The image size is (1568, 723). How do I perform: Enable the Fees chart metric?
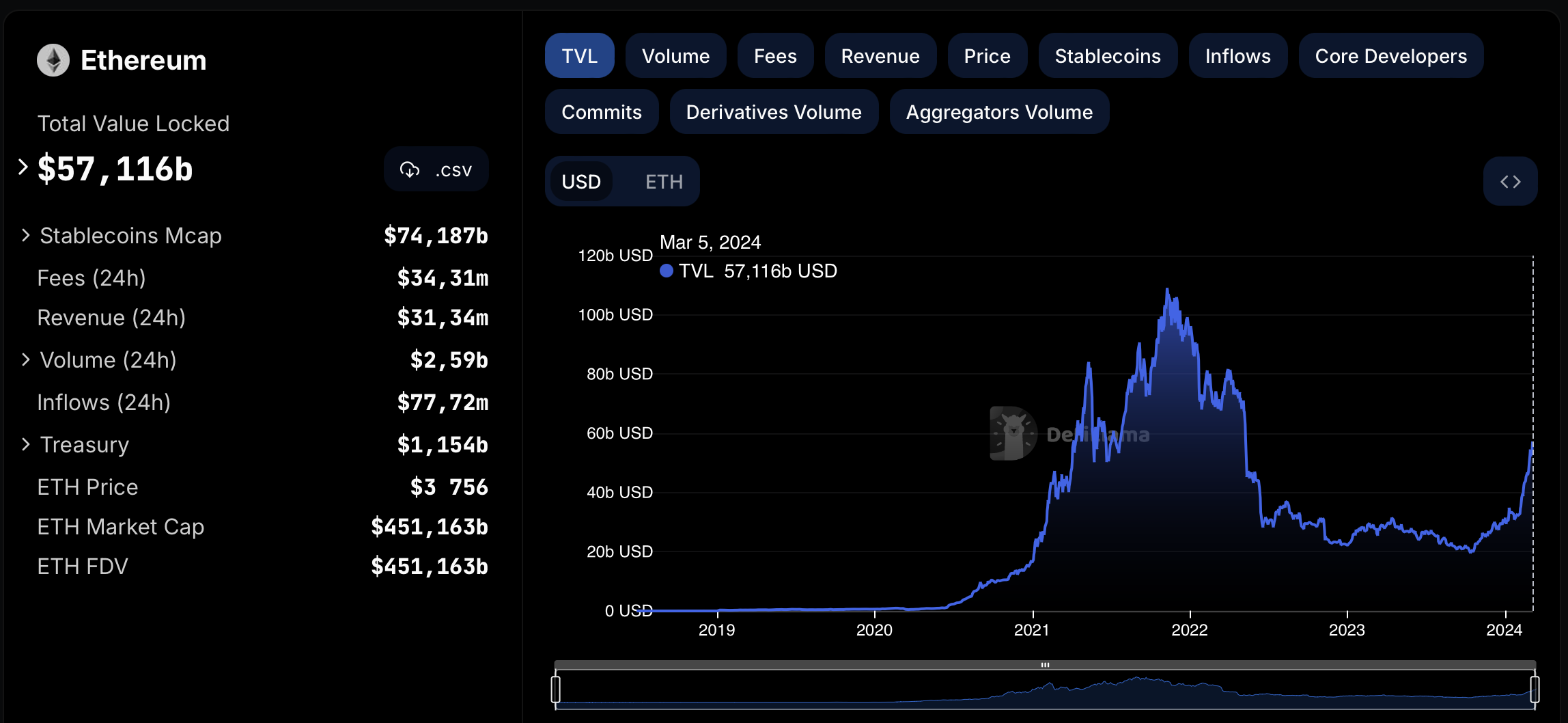pos(775,56)
